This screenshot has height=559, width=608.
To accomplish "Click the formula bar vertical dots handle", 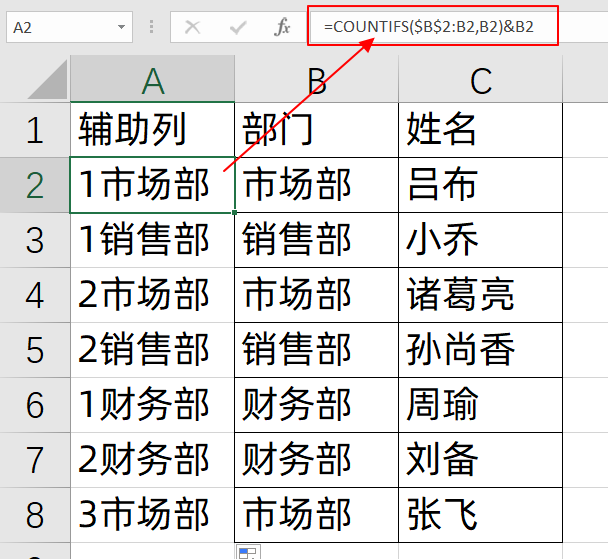I will point(151,27).
